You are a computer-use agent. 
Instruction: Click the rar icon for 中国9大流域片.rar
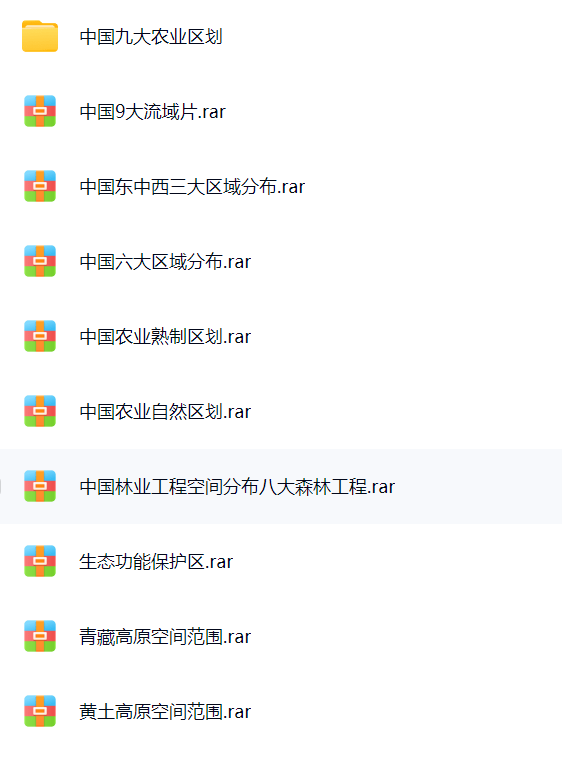[40, 111]
